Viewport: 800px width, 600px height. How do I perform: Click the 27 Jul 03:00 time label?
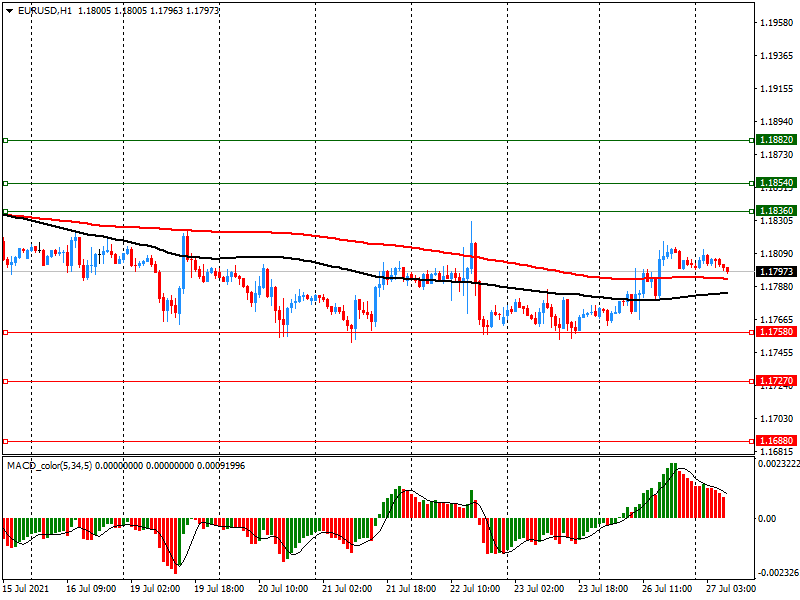click(x=731, y=589)
